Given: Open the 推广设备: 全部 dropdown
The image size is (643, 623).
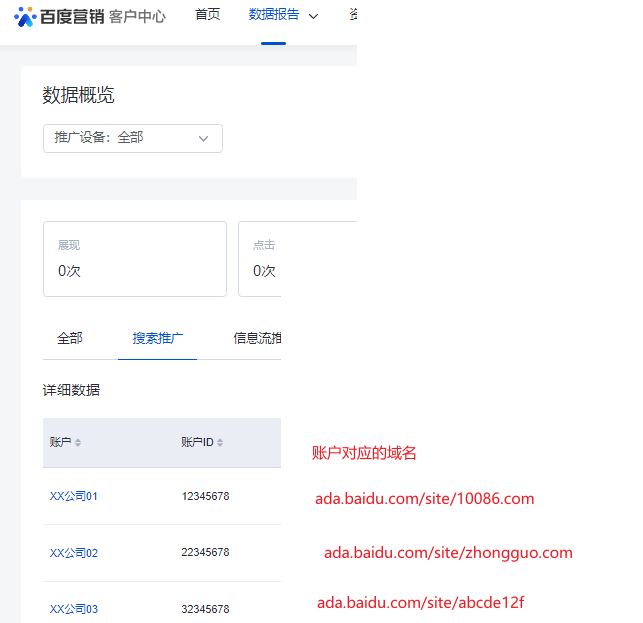Looking at the screenshot, I should [133, 138].
